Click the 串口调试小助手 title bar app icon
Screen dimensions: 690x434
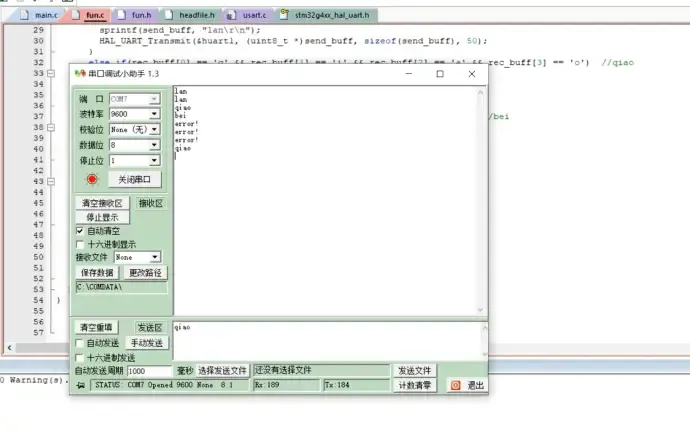80,74
